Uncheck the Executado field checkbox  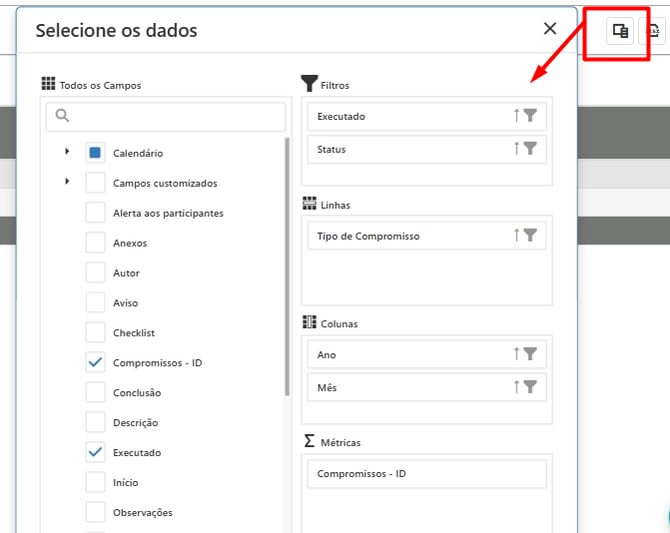pyautogui.click(x=95, y=453)
